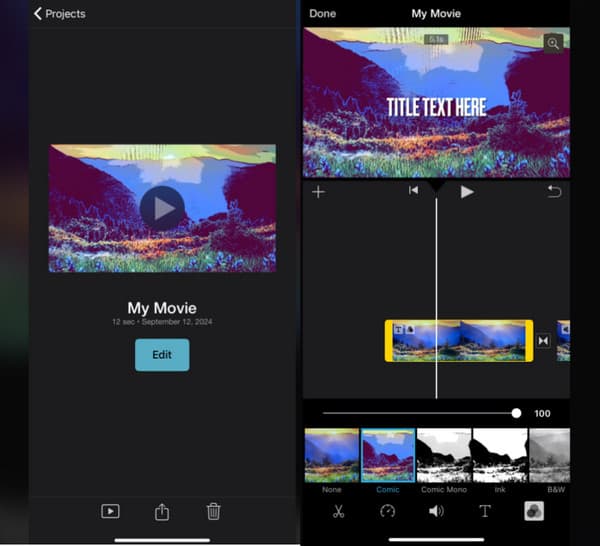Select the filters tool icon
Image resolution: width=600 pixels, height=546 pixels.
tap(534, 511)
